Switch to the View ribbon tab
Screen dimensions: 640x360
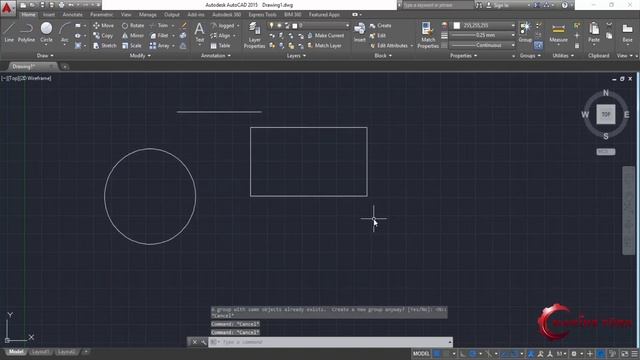[126, 14]
